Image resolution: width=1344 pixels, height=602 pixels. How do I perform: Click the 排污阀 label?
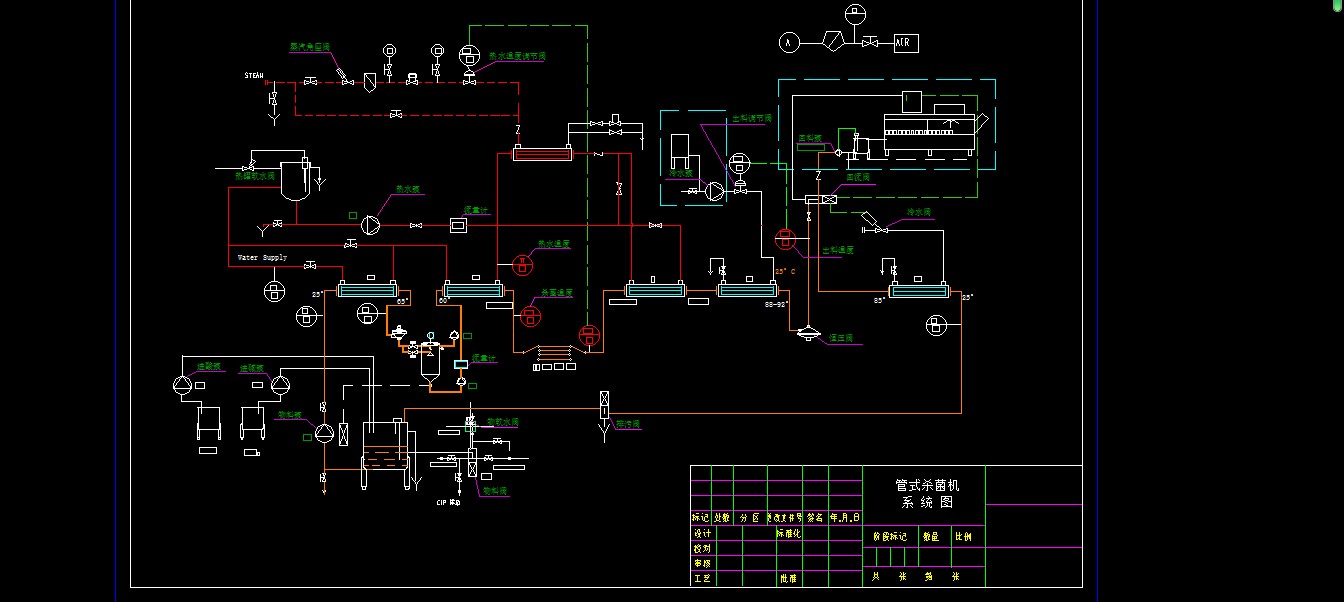coord(628,424)
